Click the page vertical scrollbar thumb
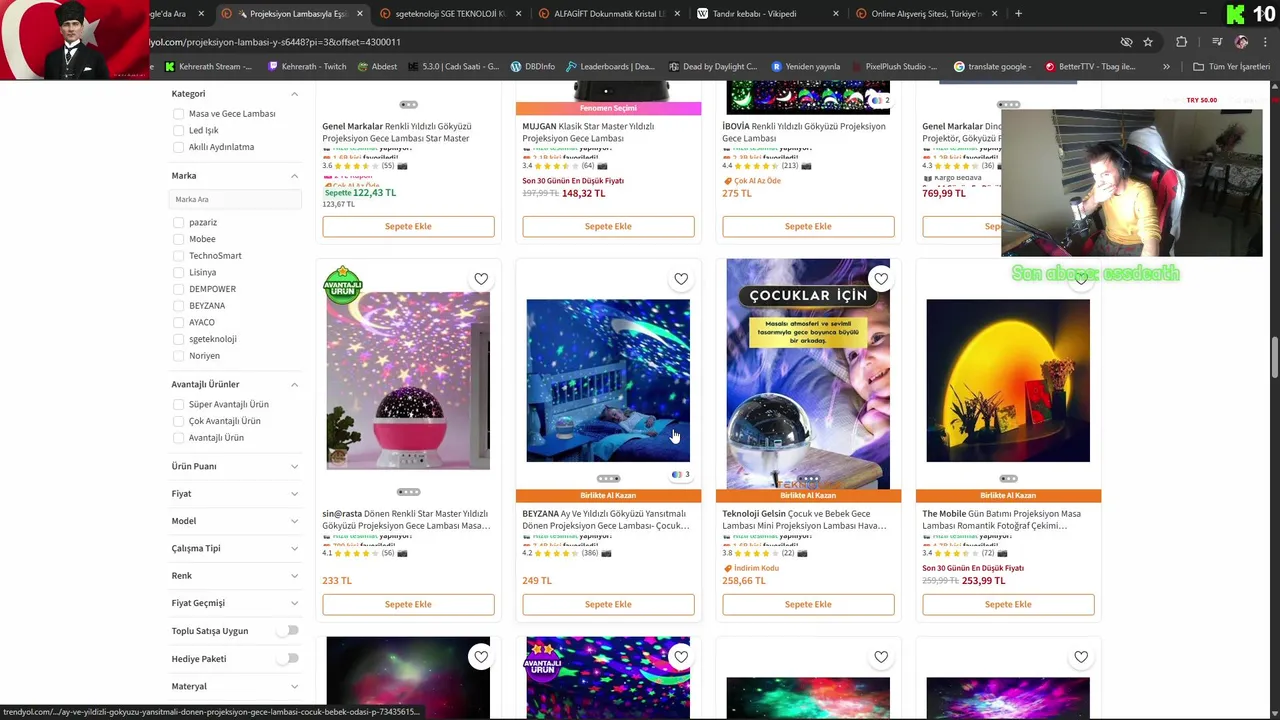Screen dimensions: 1280x720 pos(1275,358)
